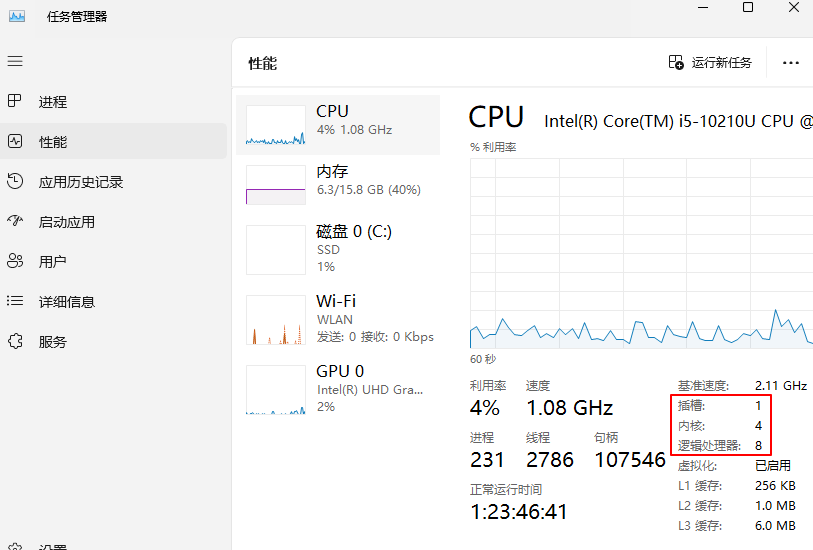Toggle the hamburger navigation menu

coord(15,62)
